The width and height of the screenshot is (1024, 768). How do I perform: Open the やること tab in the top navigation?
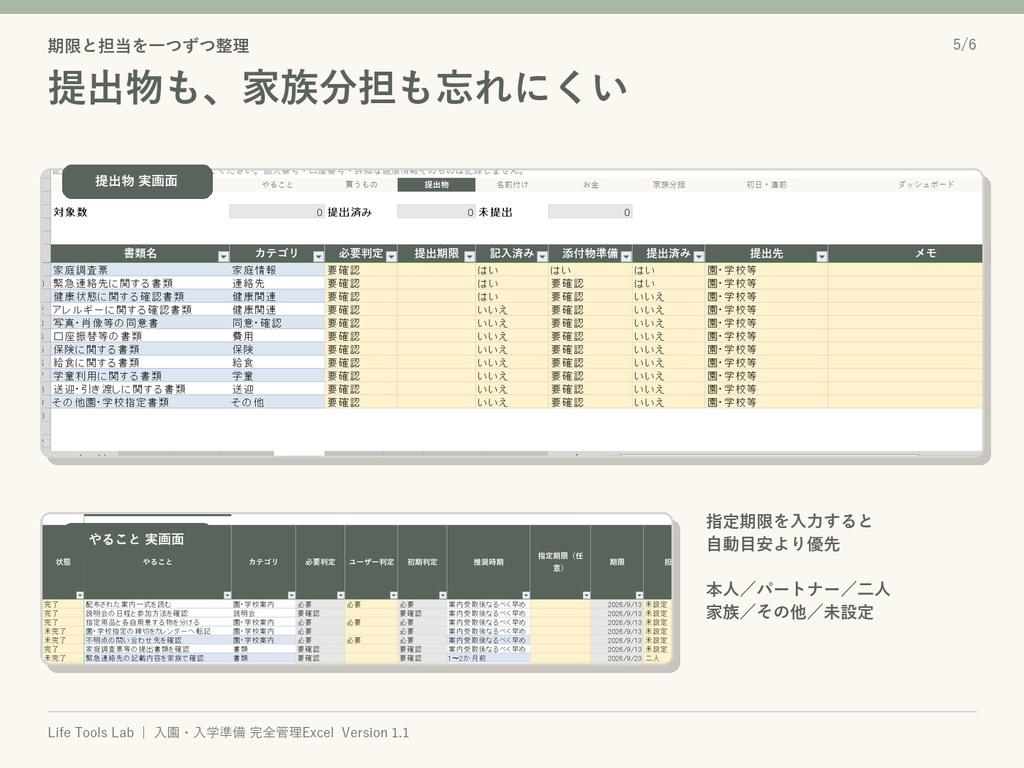[x=278, y=185]
